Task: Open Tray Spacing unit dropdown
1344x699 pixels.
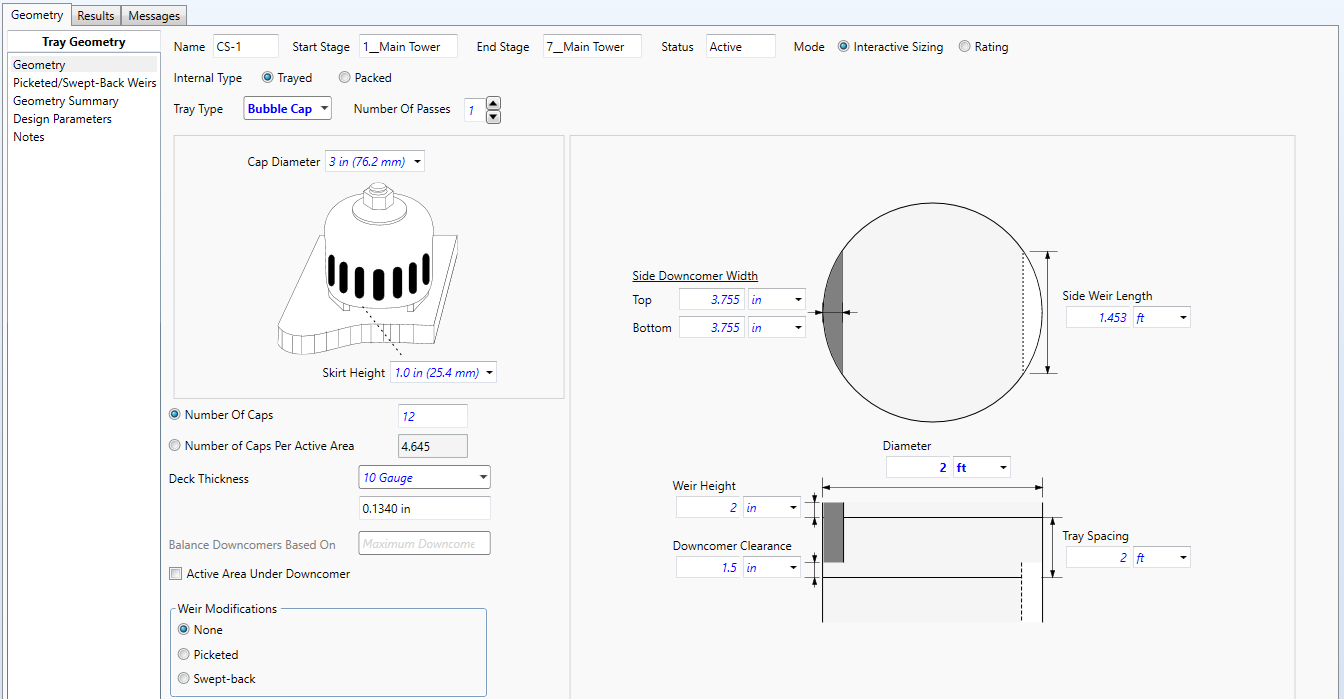Action: click(x=1162, y=557)
